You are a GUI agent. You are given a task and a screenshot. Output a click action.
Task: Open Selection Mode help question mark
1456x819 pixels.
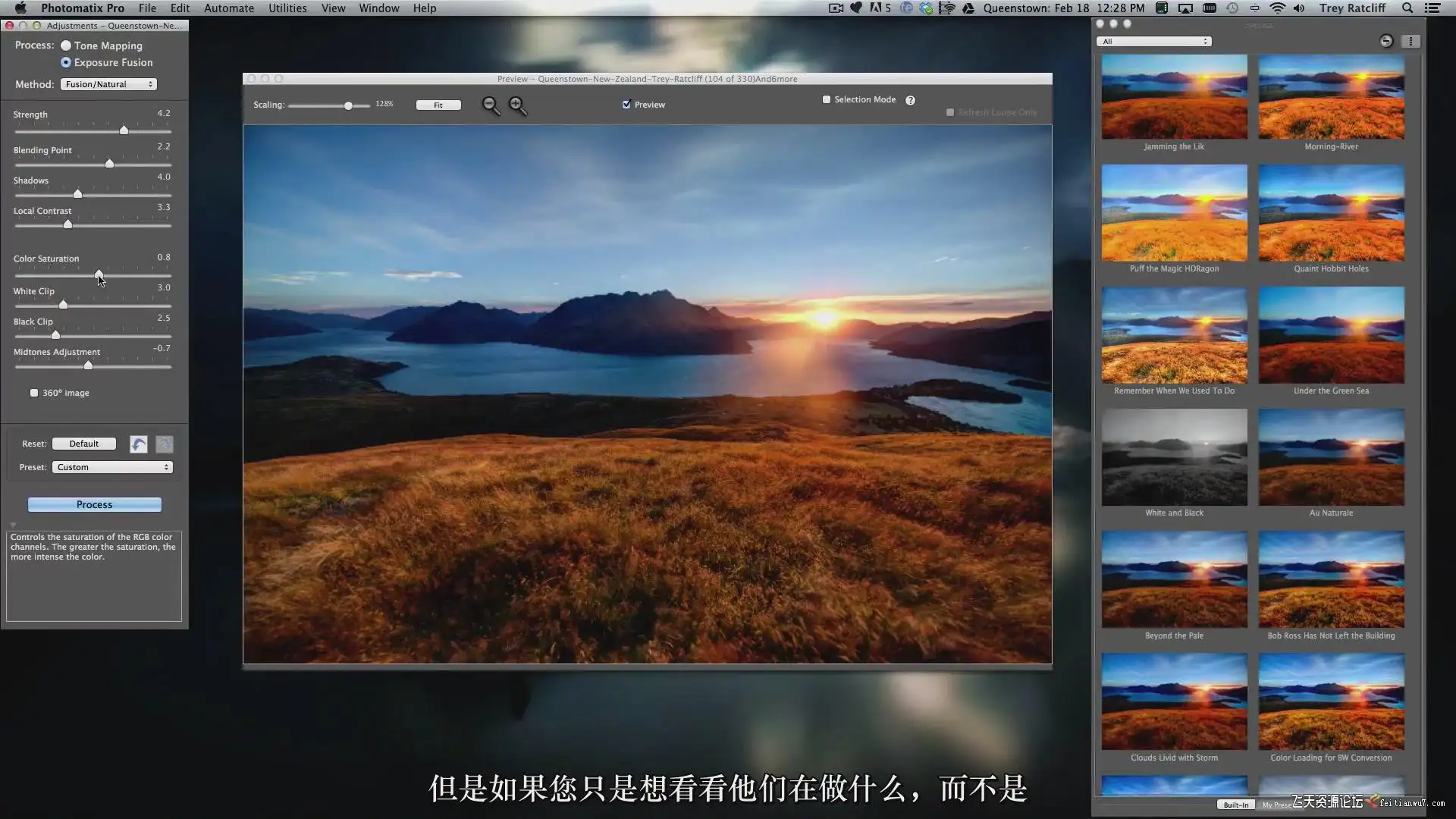pyautogui.click(x=910, y=100)
